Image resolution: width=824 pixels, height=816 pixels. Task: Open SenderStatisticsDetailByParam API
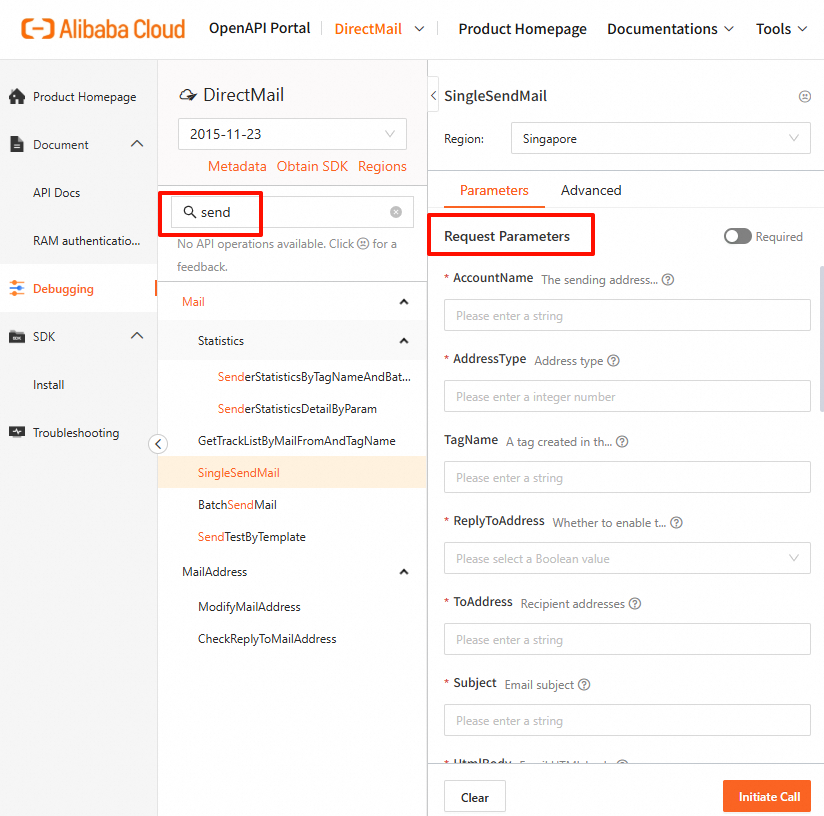(297, 409)
